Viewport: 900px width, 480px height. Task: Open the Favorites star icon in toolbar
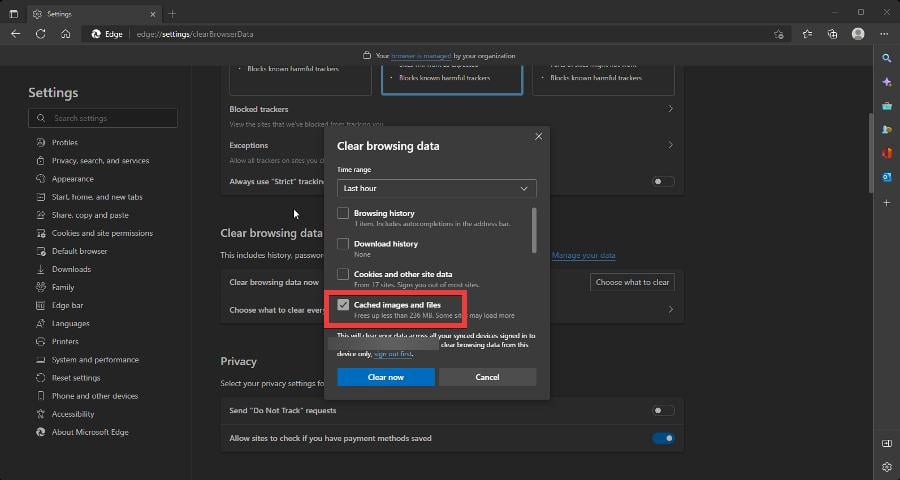point(807,34)
